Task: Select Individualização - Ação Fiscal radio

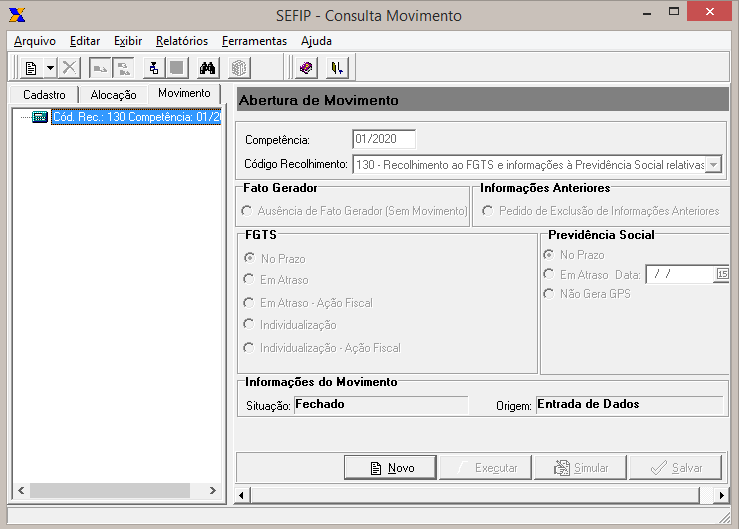Action: (x=249, y=347)
